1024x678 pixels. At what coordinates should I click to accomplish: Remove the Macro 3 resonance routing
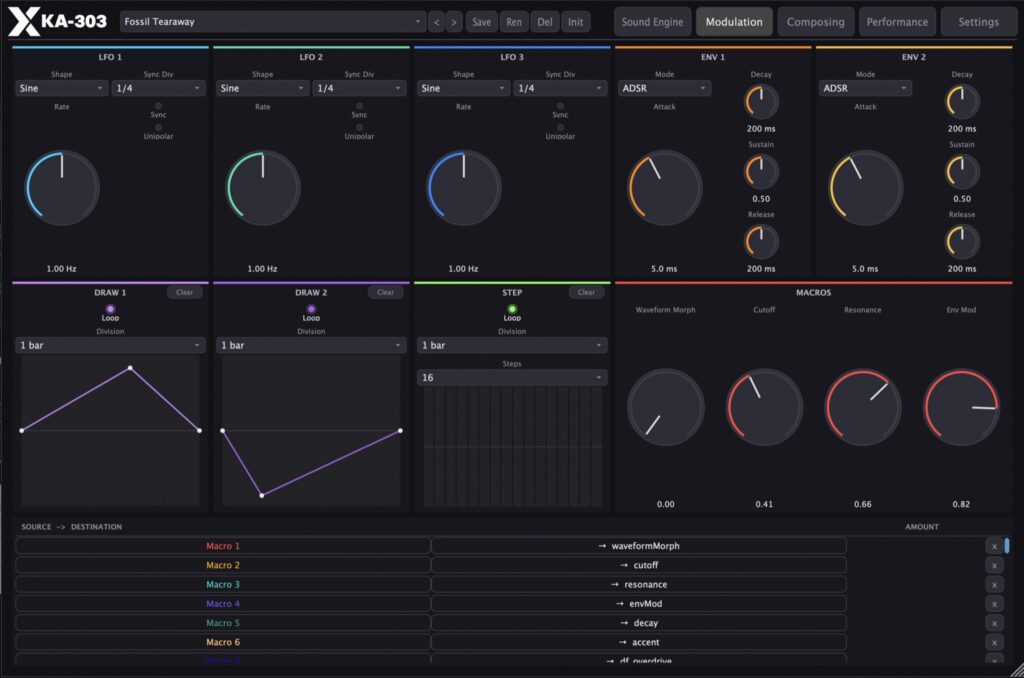pyautogui.click(x=994, y=585)
